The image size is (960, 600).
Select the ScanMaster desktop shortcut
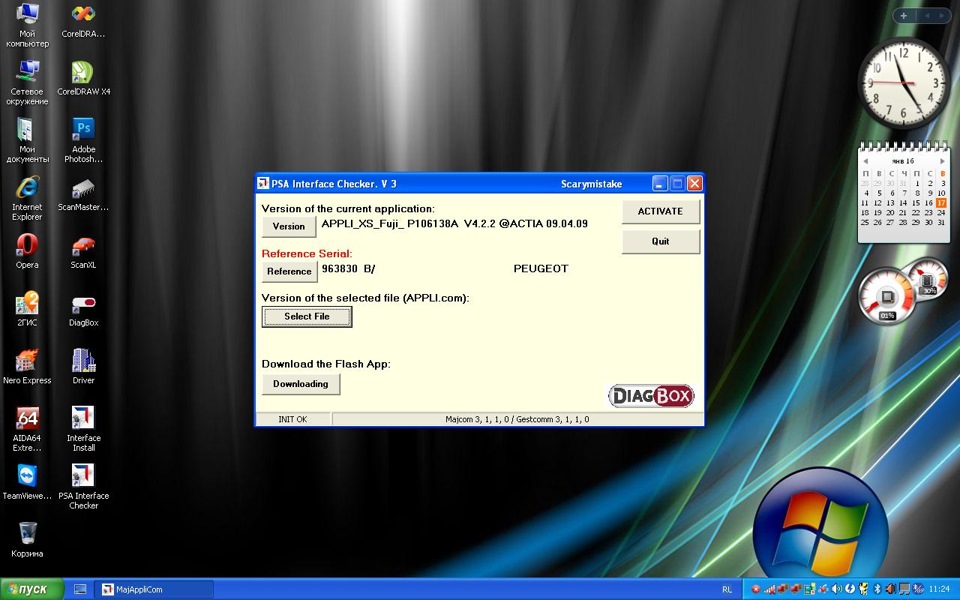(83, 193)
